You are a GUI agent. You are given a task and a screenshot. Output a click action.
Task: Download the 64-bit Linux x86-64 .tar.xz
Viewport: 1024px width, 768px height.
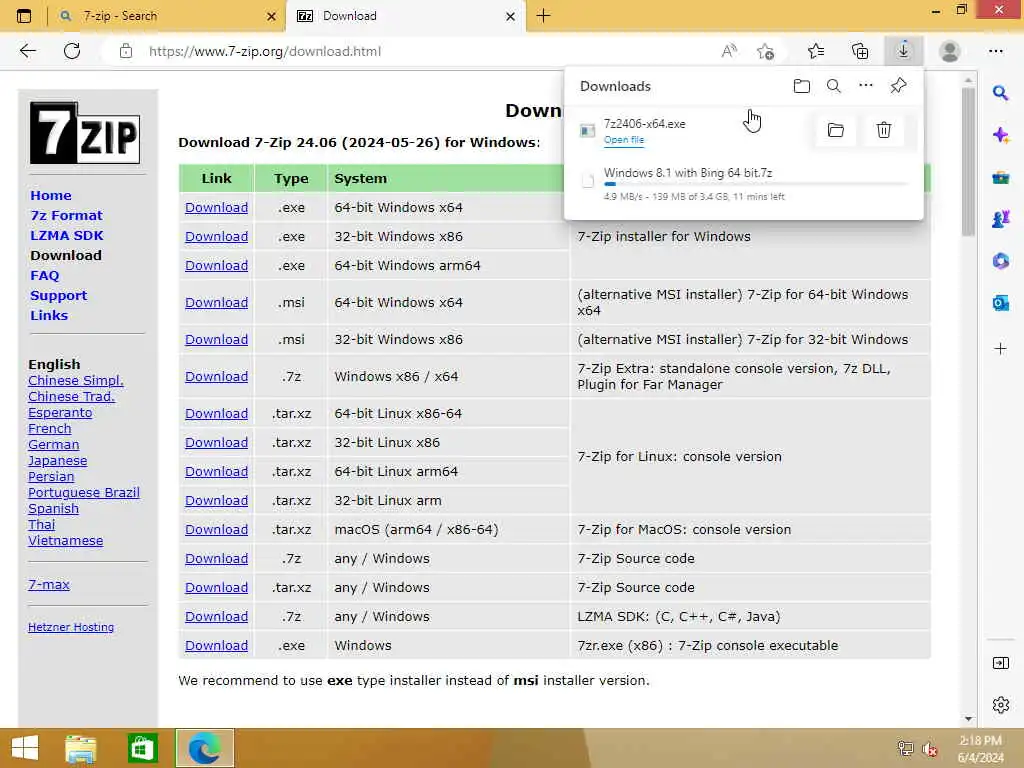point(216,413)
